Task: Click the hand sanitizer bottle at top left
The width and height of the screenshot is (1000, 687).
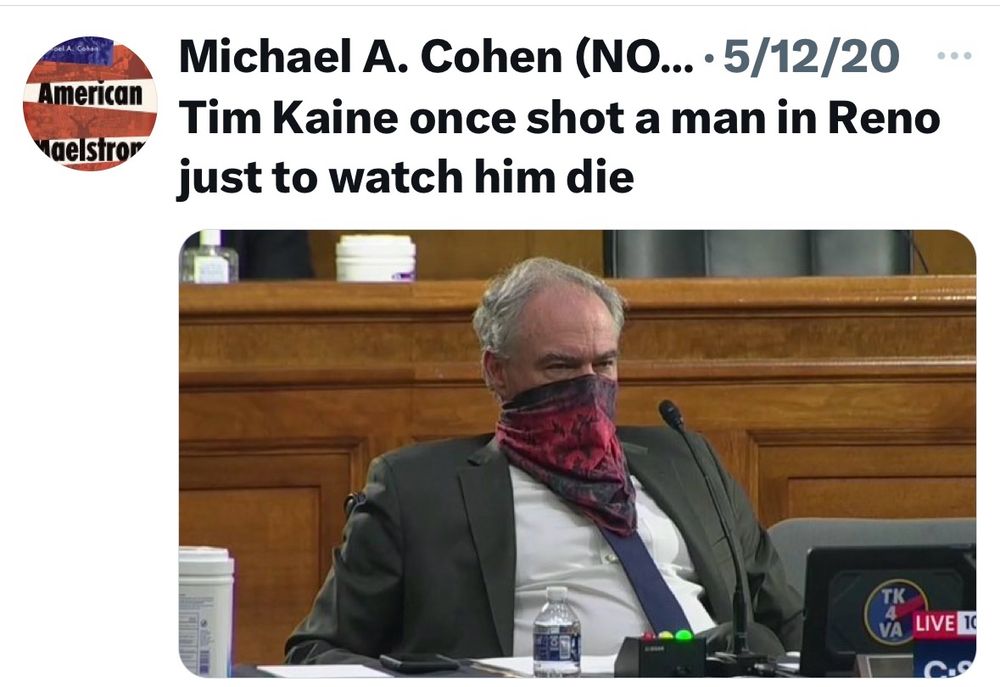Action: point(209,256)
